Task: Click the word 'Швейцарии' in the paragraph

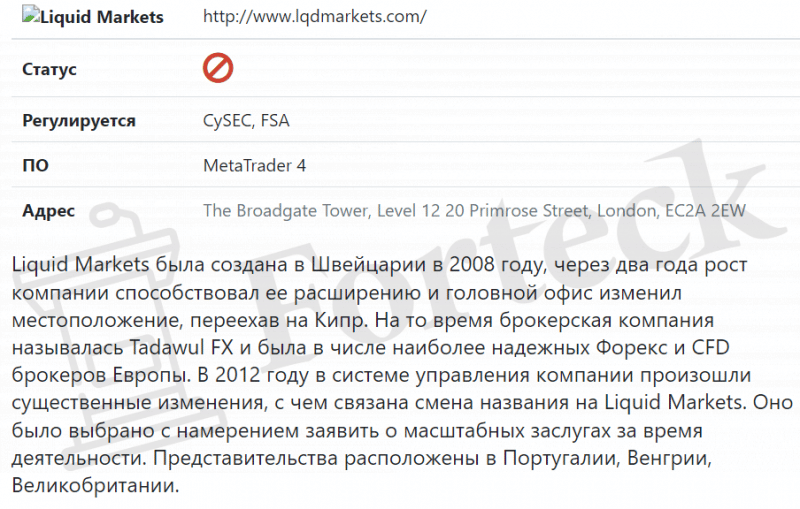Action: point(368,265)
